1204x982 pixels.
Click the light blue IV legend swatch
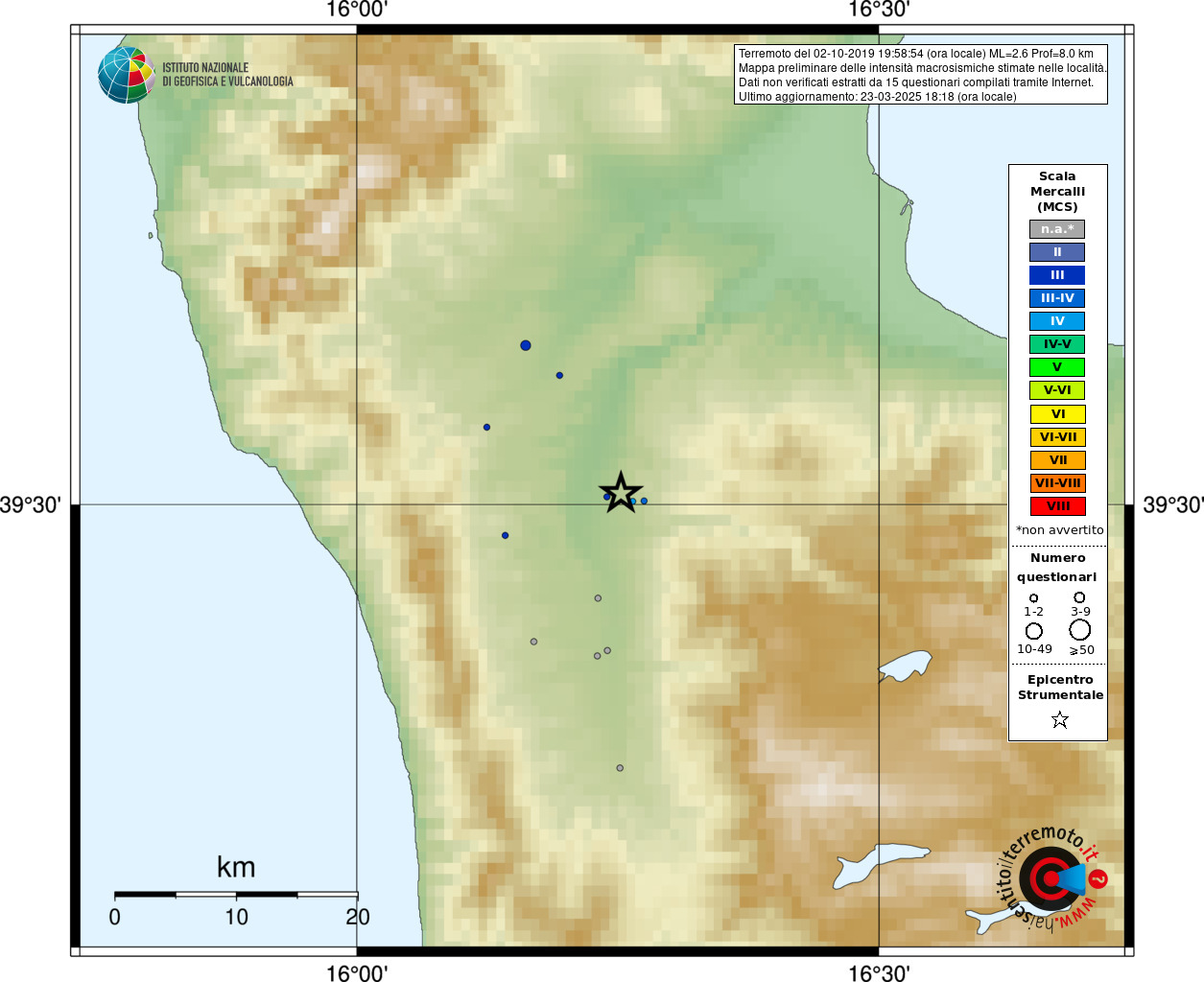click(1057, 321)
